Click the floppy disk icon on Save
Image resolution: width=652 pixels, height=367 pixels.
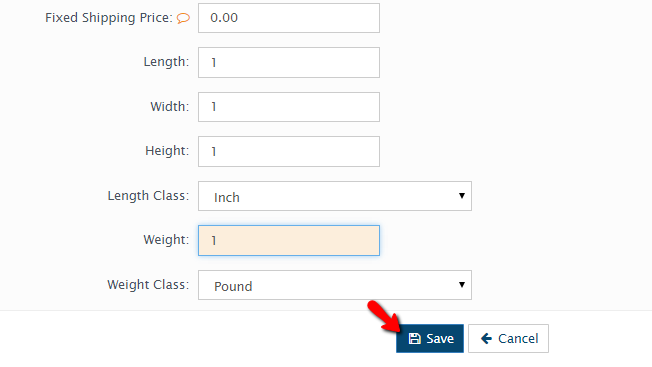[415, 339]
